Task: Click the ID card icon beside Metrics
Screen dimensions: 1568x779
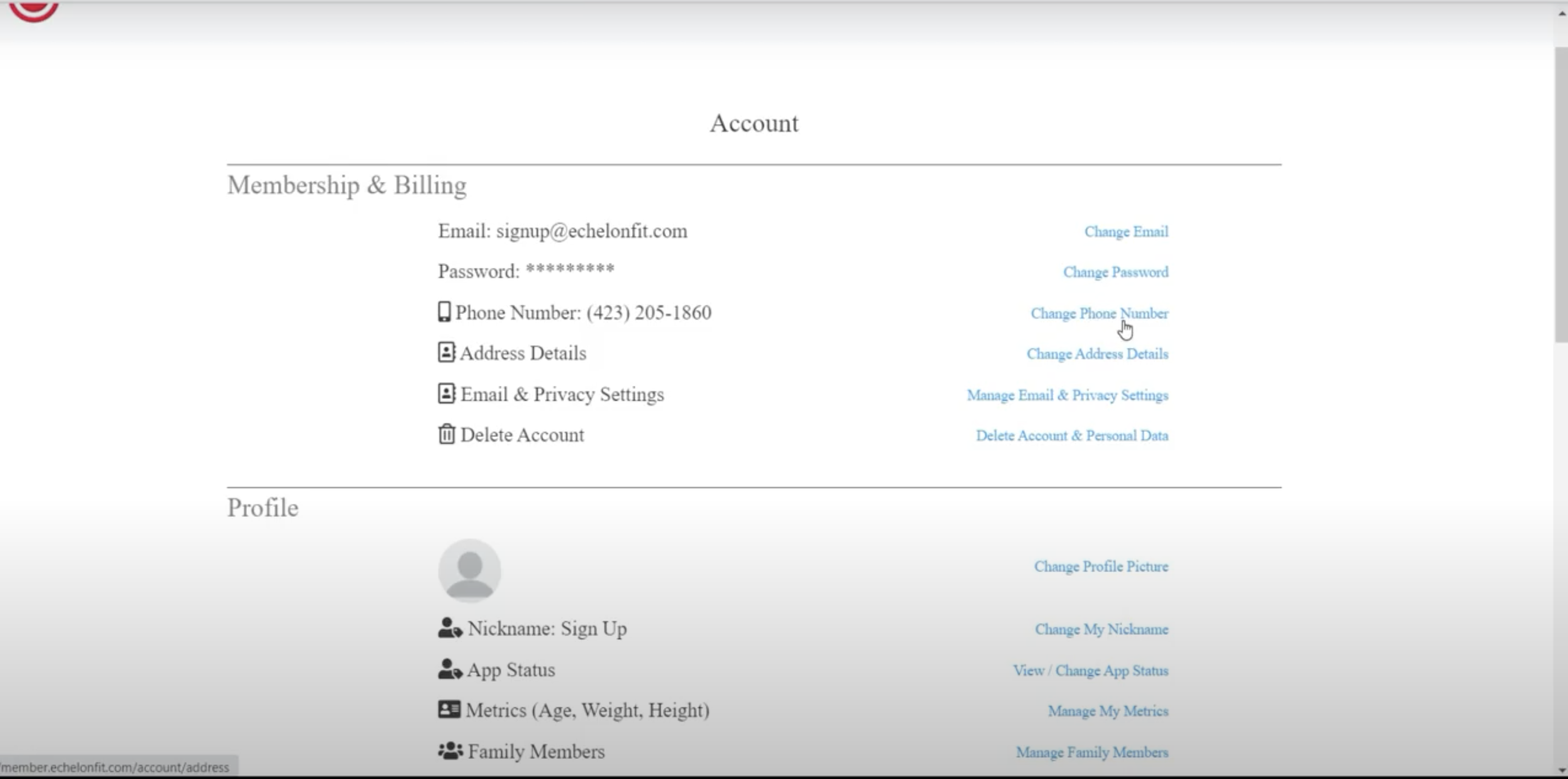Action: coord(449,709)
